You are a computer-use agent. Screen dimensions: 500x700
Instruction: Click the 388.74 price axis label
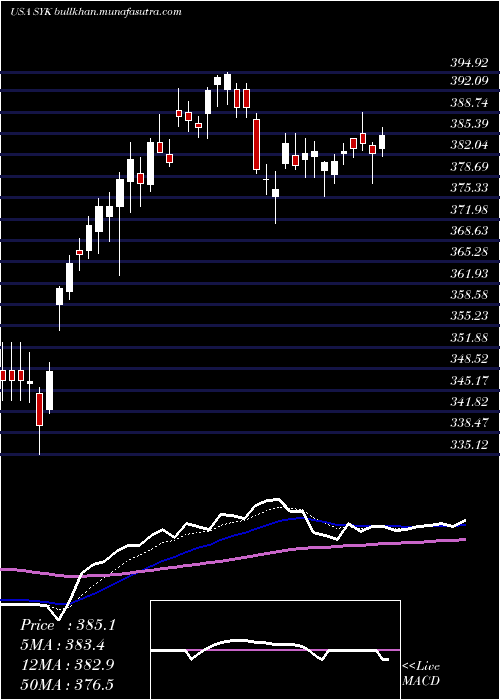[x=468, y=103]
